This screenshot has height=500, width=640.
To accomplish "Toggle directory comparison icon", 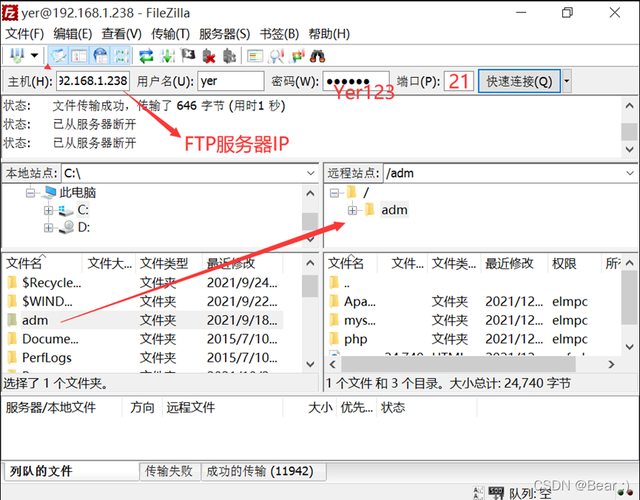I will 276,56.
